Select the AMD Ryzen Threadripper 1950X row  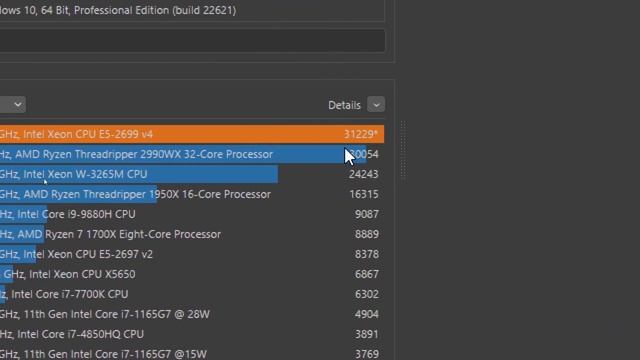click(192, 194)
